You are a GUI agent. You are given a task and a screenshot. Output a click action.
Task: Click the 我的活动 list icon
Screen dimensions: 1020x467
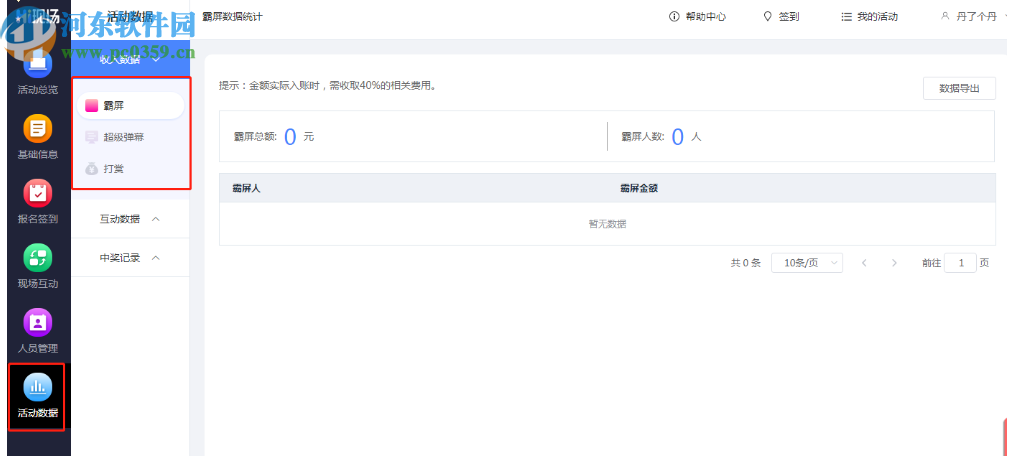tap(846, 17)
